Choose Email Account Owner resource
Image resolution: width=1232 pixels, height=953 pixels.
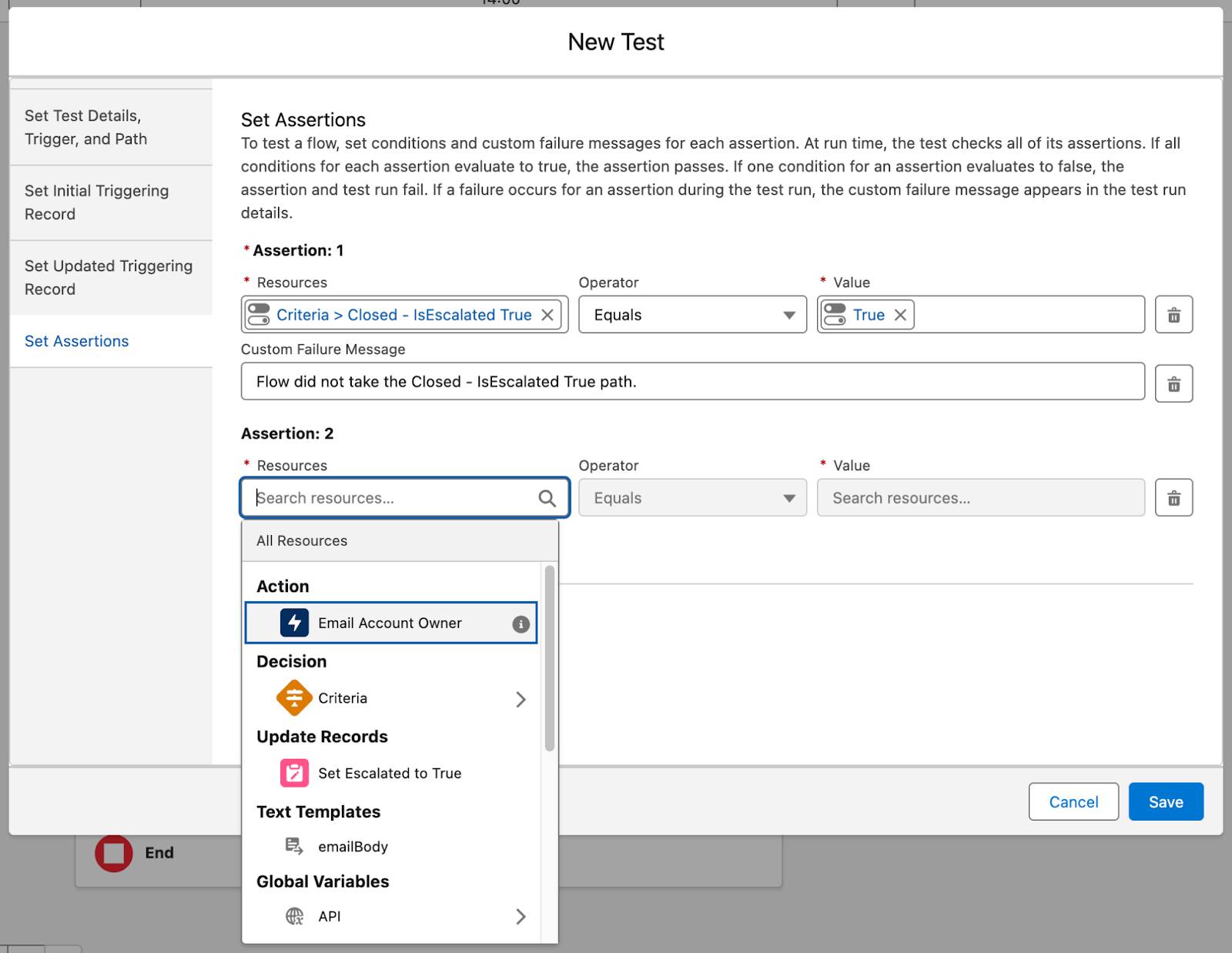coord(390,623)
